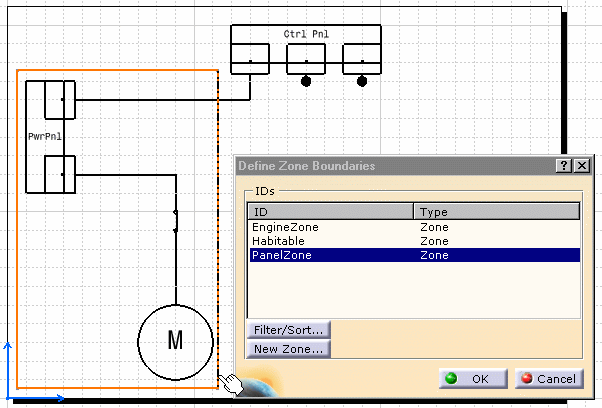This screenshot has width=602, height=408.
Task: Close the Define Zone Boundaries dialog
Action: [581, 166]
